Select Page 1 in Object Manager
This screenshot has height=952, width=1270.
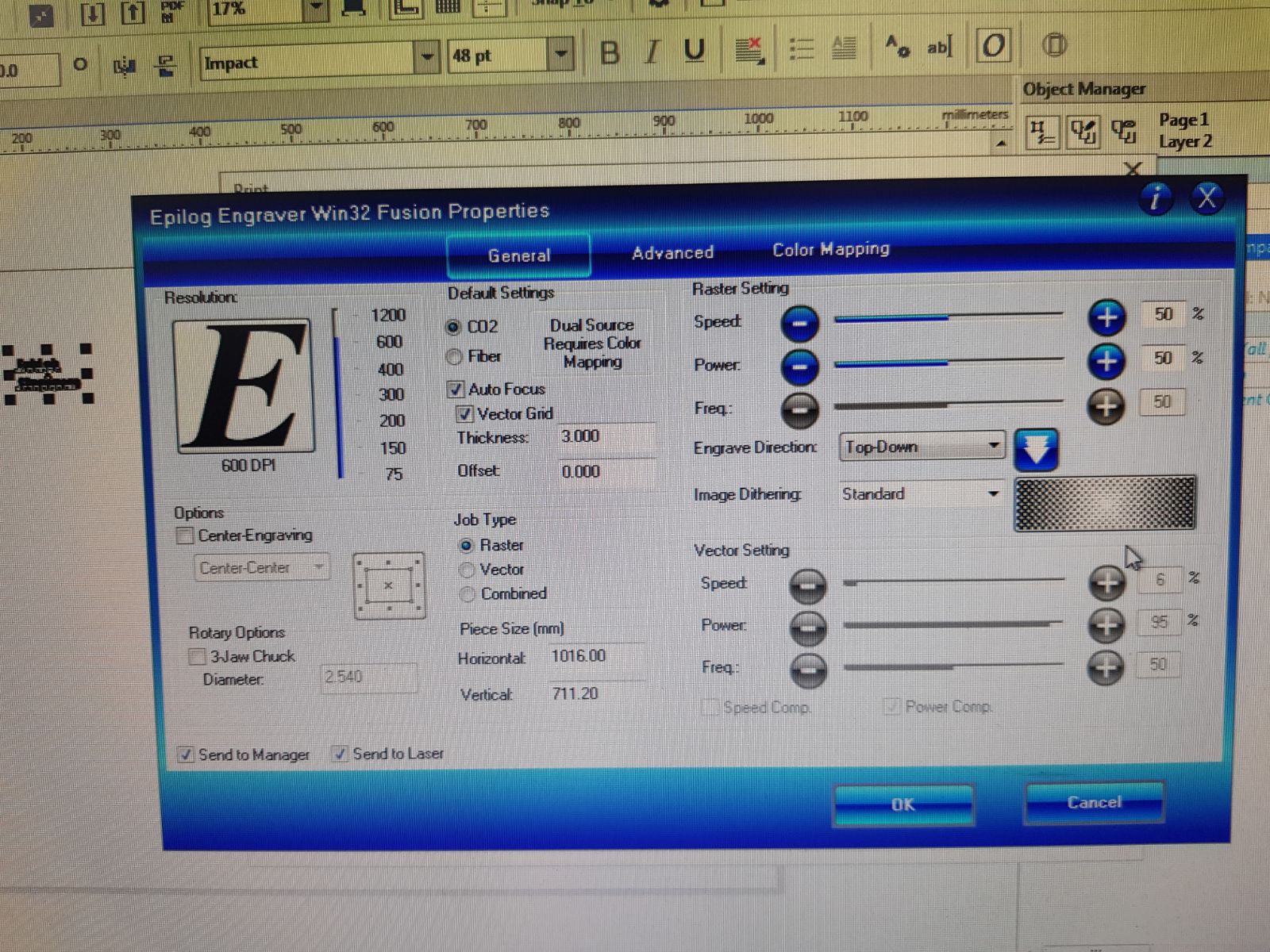[x=1183, y=120]
